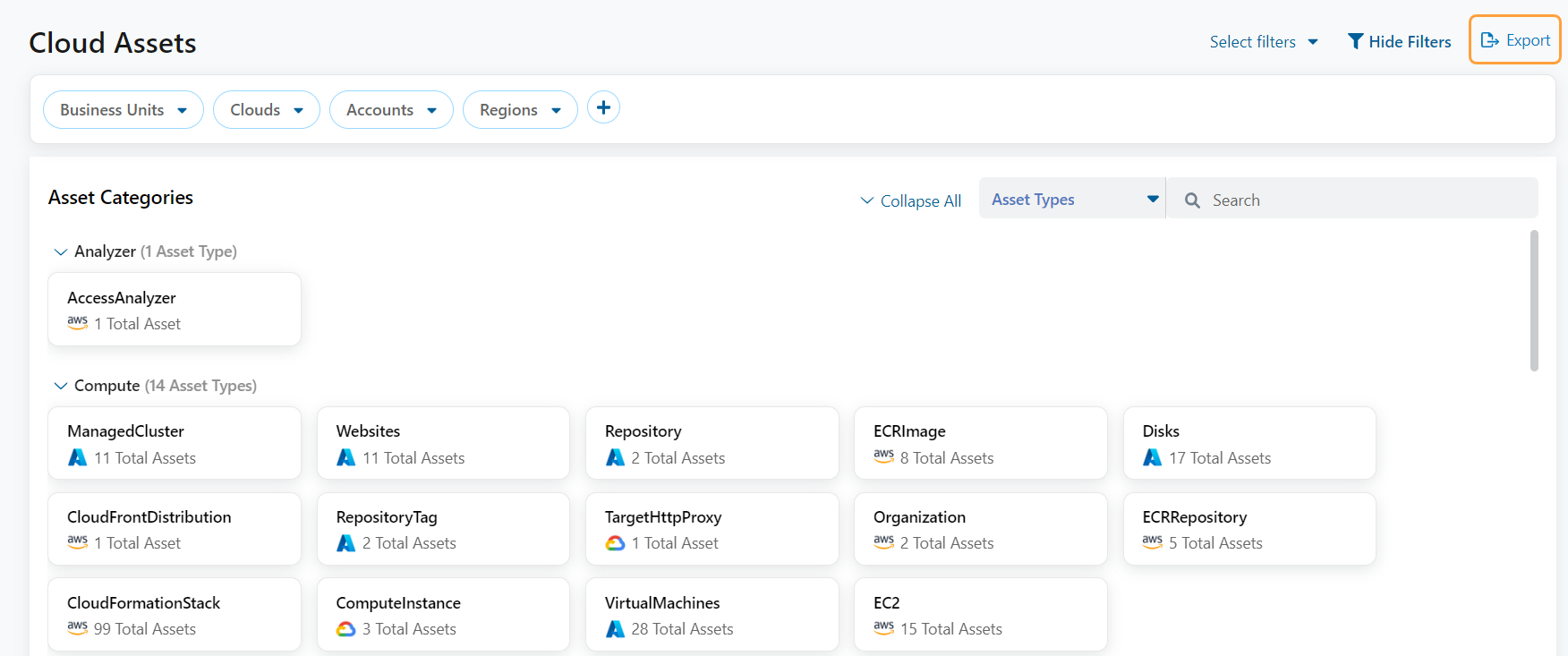Viewport: 1568px width, 656px height.
Task: Open the Websites asset card
Action: [x=443, y=443]
